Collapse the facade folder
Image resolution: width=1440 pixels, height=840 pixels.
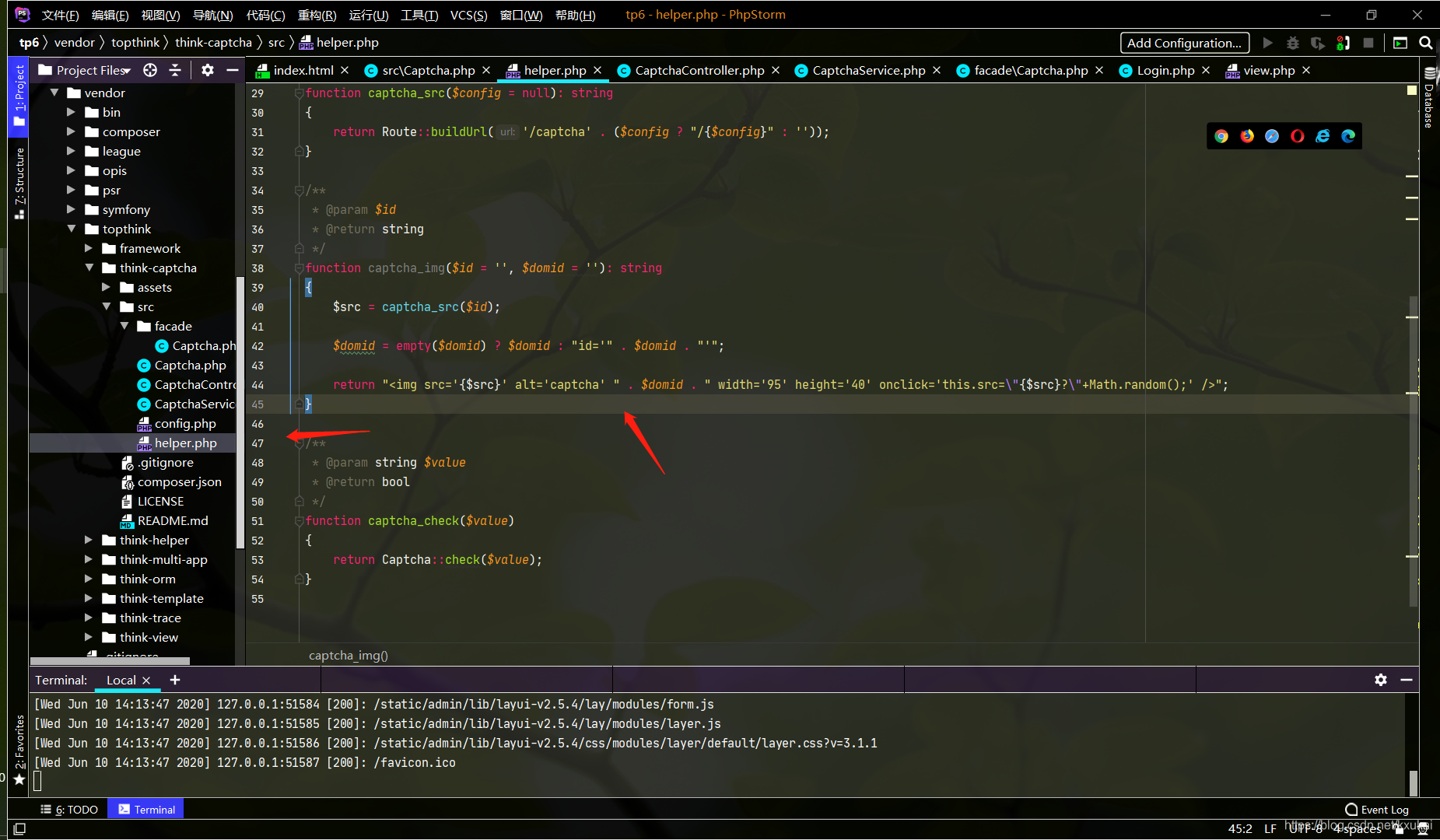click(x=124, y=326)
